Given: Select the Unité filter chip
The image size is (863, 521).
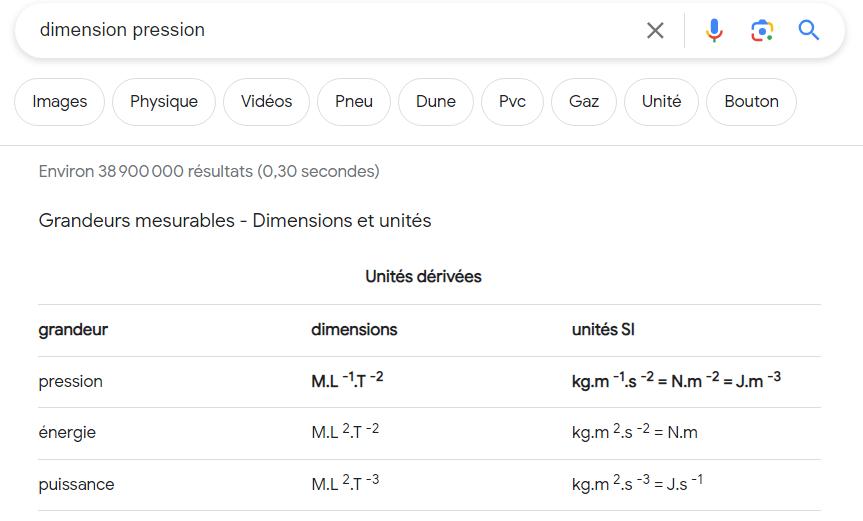Looking at the screenshot, I should (661, 102).
